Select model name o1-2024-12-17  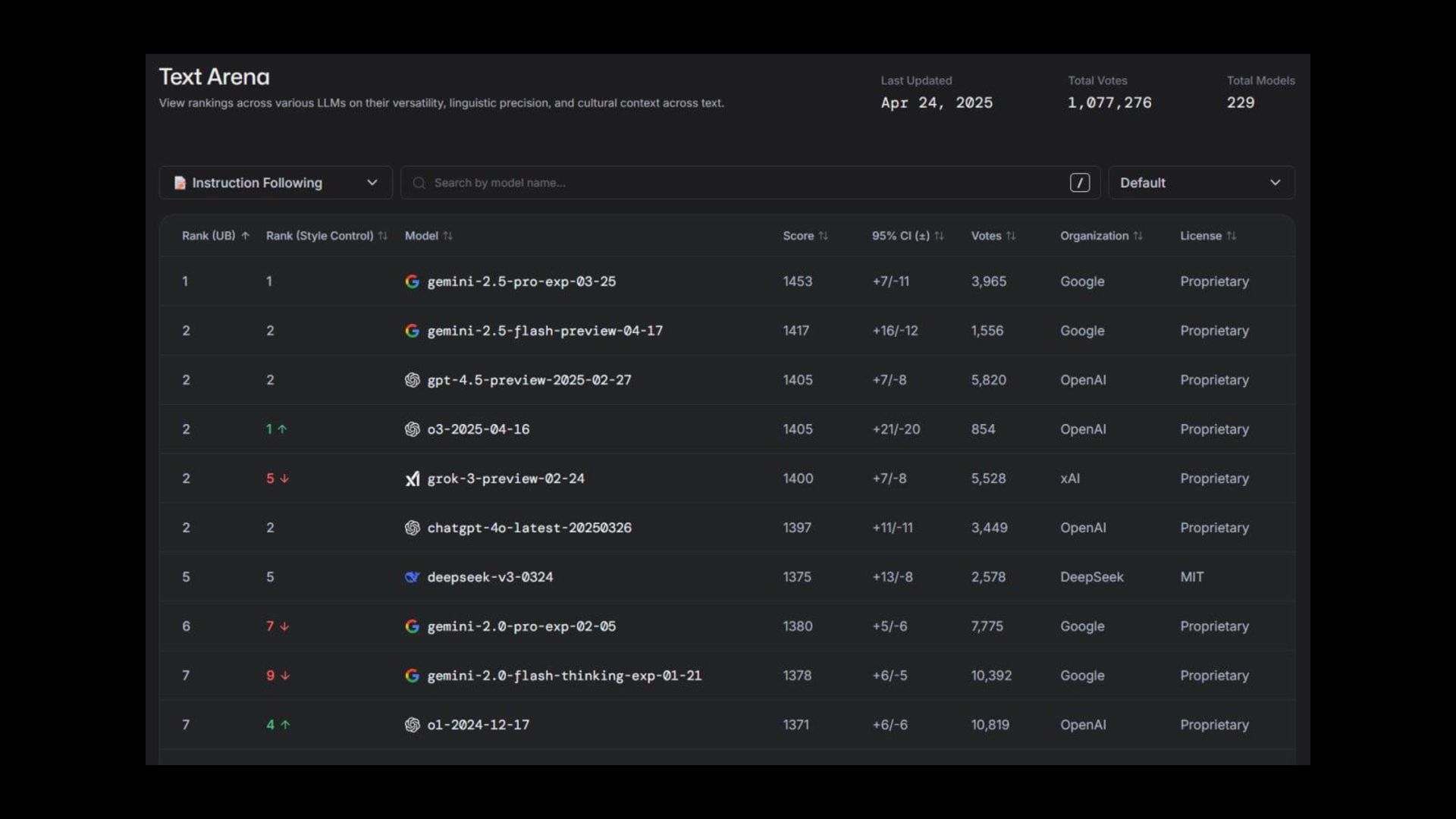click(x=478, y=725)
